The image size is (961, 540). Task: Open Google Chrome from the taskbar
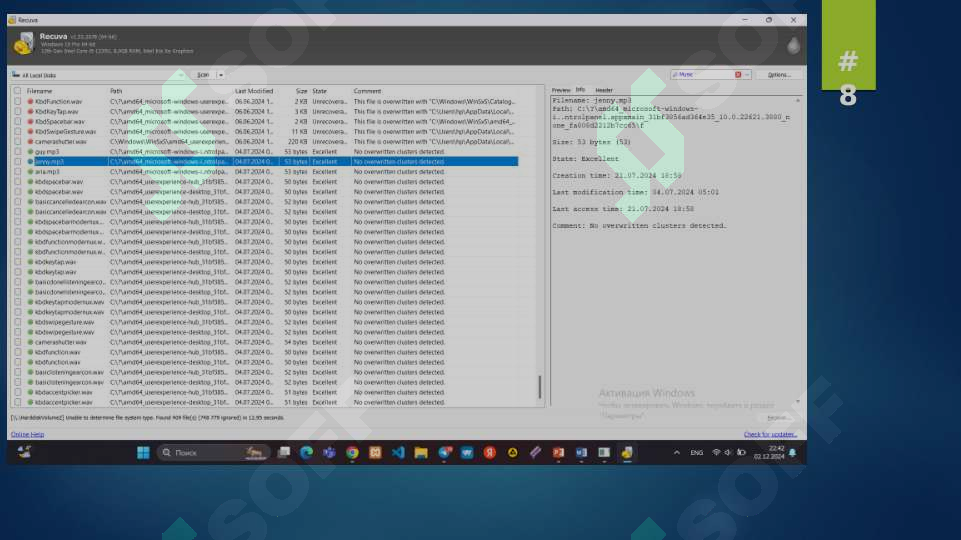point(352,453)
